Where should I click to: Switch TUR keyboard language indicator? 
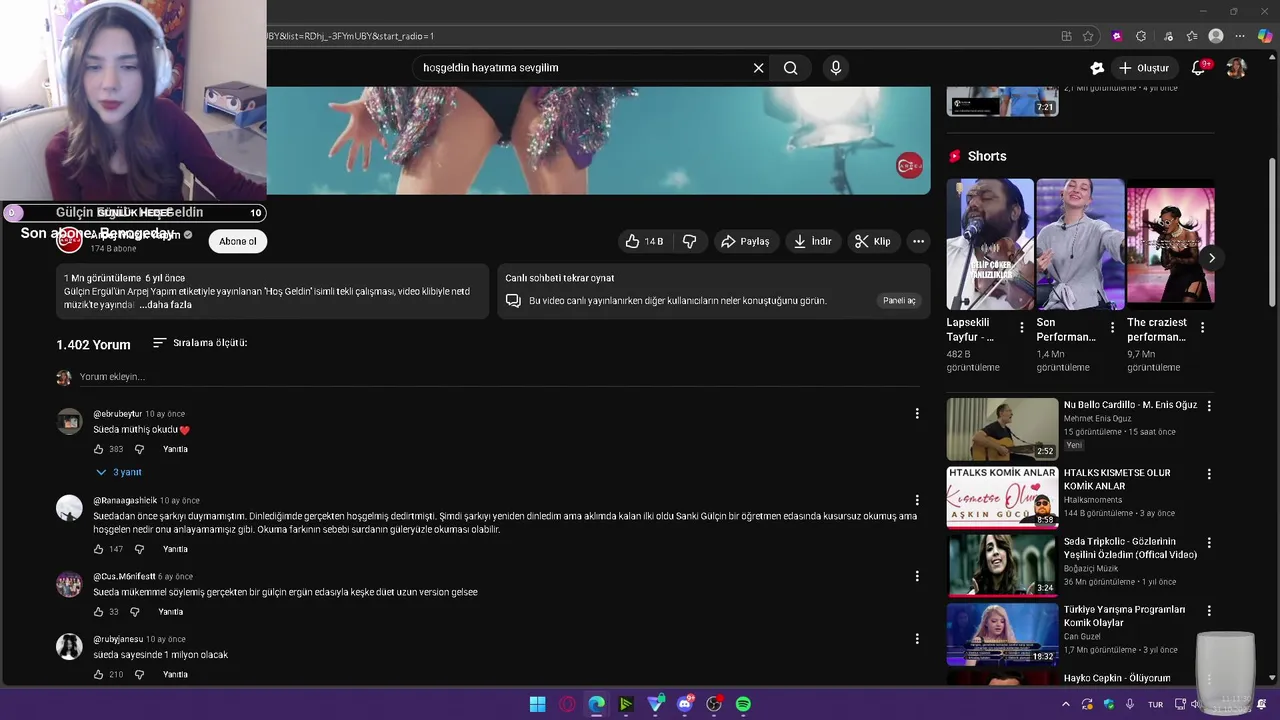tap(1155, 704)
